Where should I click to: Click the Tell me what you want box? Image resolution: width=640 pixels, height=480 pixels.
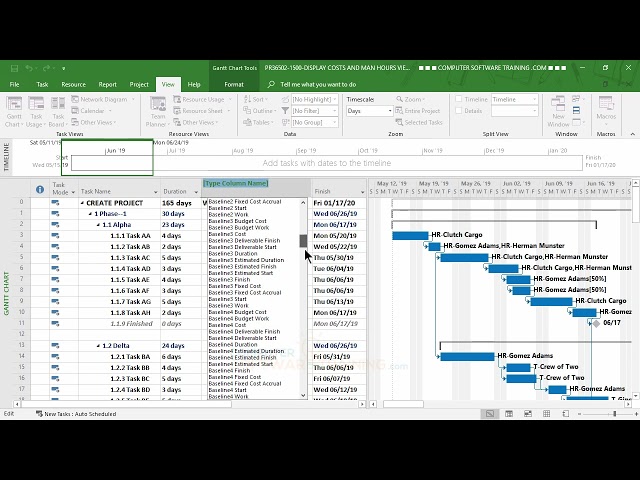318,84
